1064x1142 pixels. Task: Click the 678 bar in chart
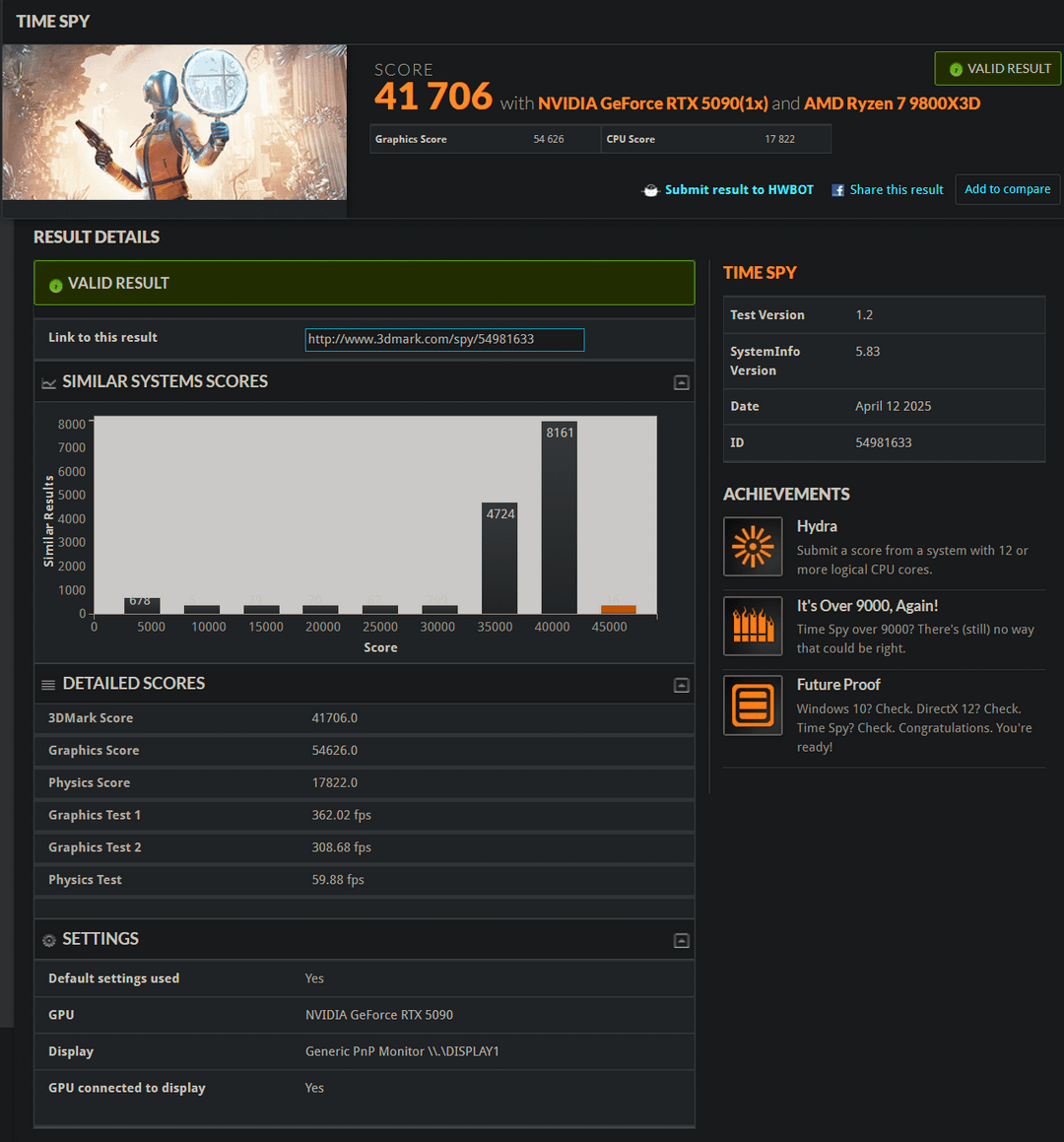(141, 605)
